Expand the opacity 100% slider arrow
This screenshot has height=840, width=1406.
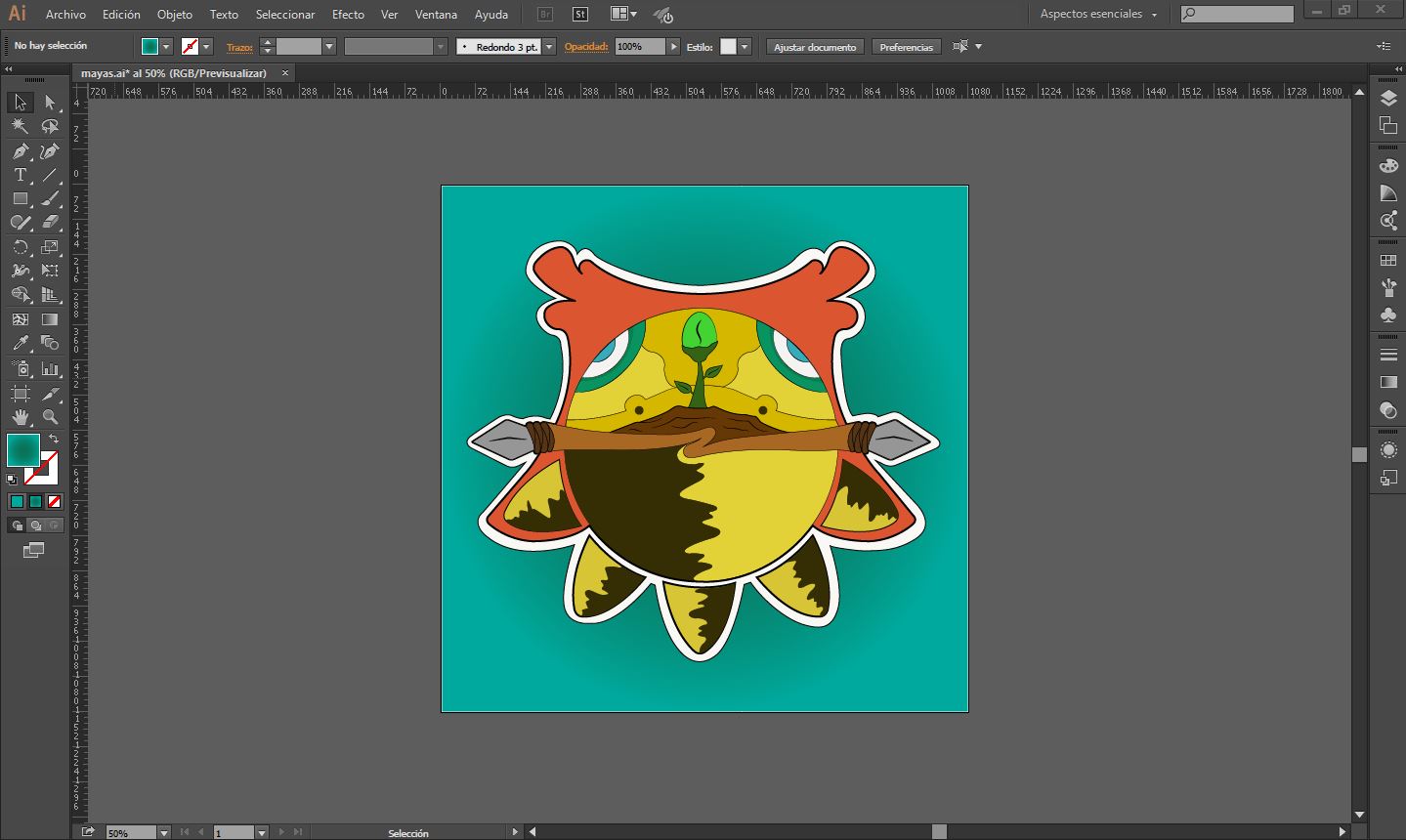[x=673, y=47]
